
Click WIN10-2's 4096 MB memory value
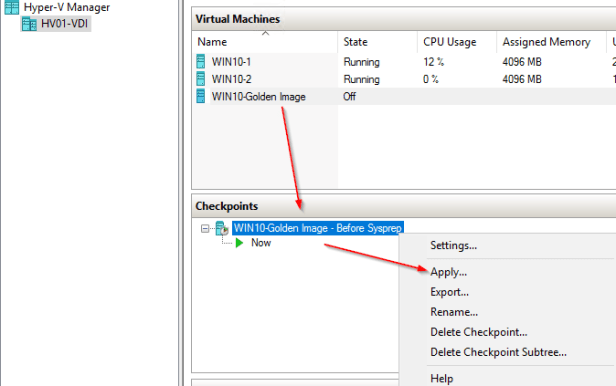[522, 79]
